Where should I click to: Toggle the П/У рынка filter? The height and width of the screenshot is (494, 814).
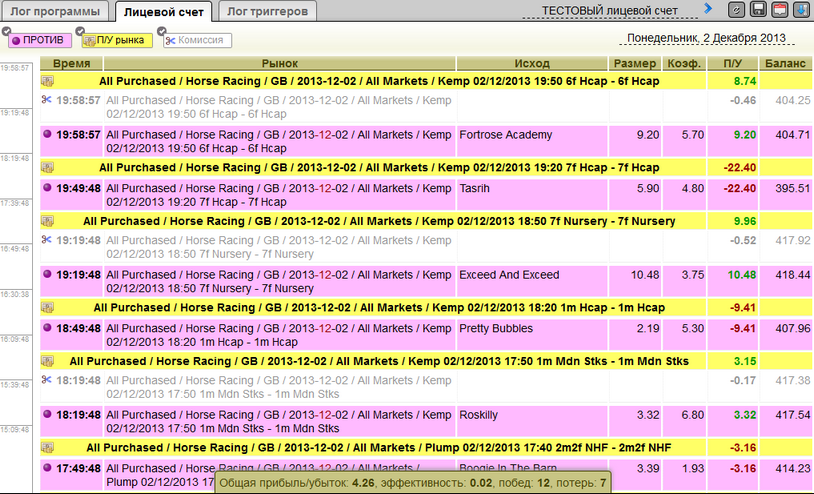(x=117, y=40)
